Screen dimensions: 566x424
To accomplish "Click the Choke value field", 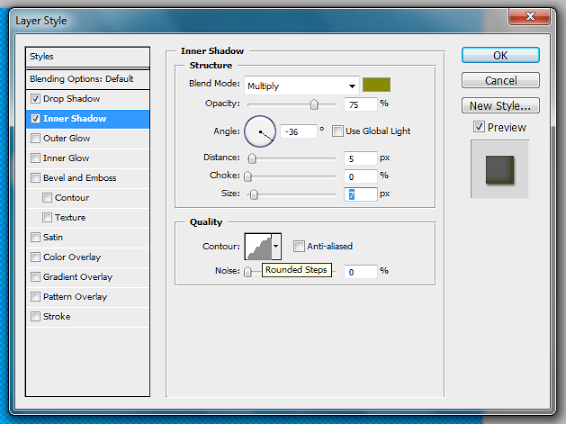I will pos(361,176).
